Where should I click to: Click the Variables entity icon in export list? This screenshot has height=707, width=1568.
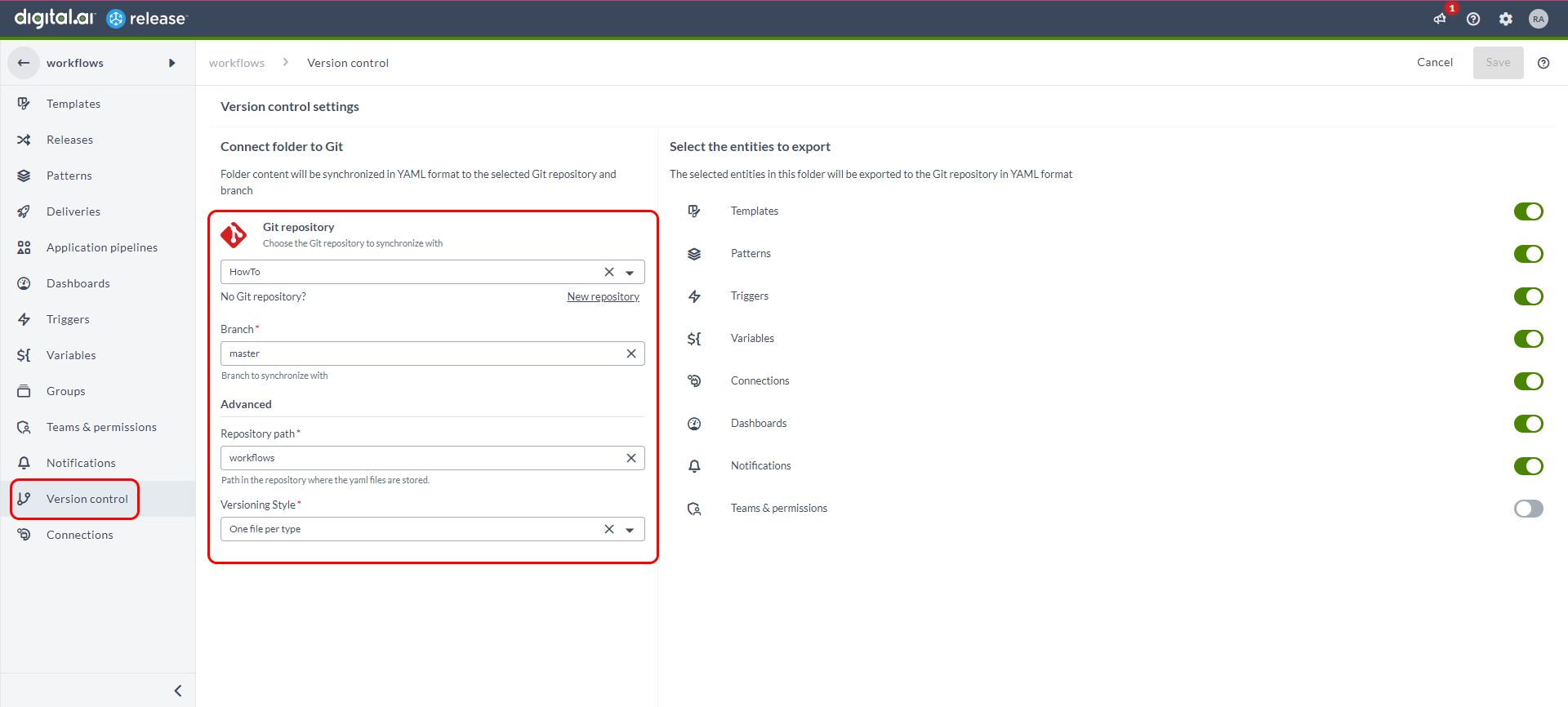[694, 339]
